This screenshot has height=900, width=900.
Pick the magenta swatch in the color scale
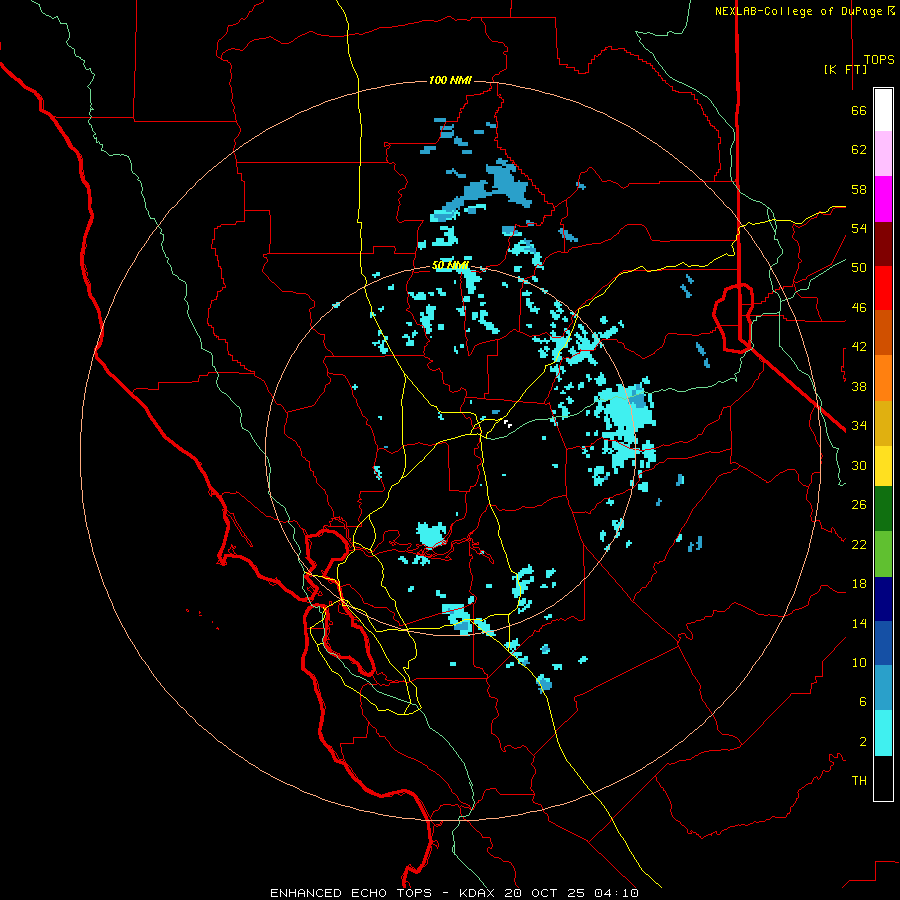883,199
